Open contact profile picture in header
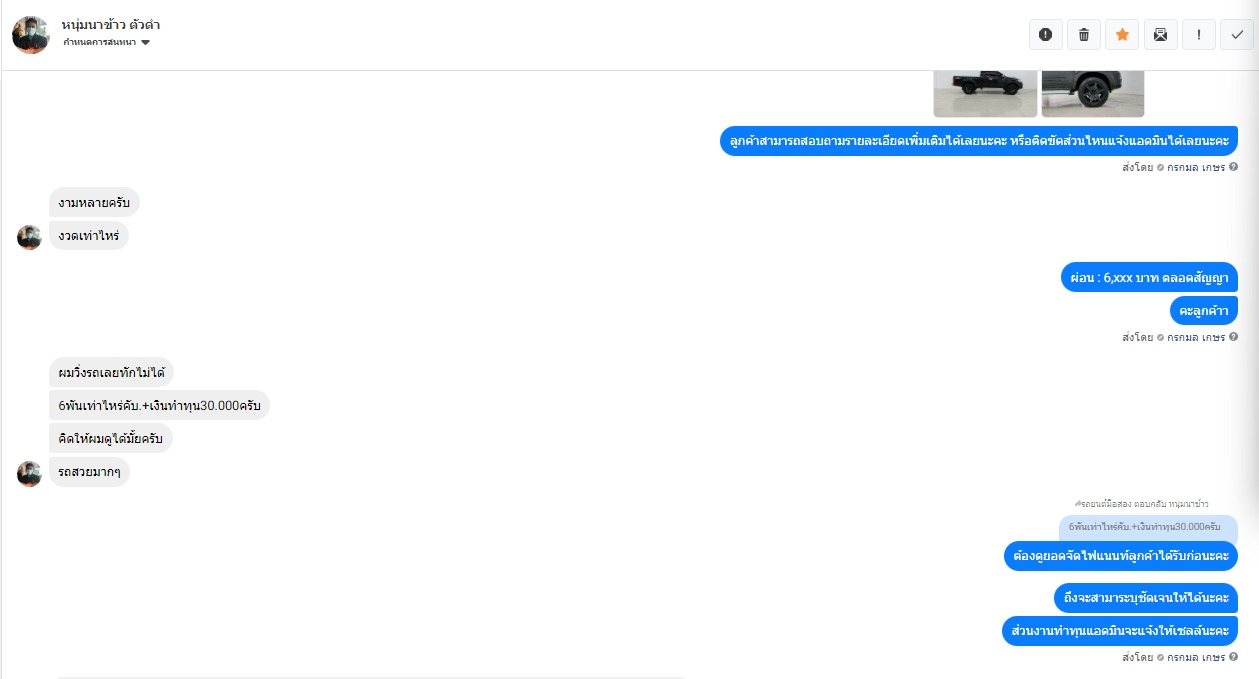1259x679 pixels. click(x=31, y=35)
